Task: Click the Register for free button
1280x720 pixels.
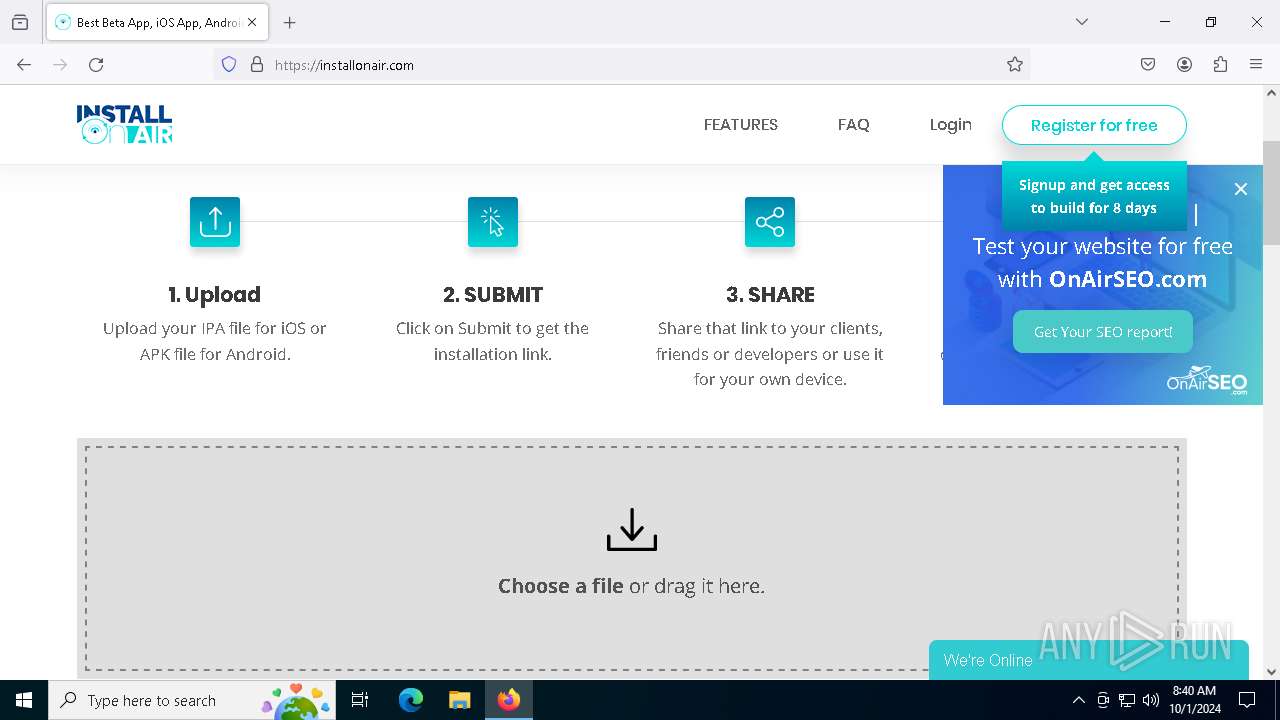Action: (1094, 125)
